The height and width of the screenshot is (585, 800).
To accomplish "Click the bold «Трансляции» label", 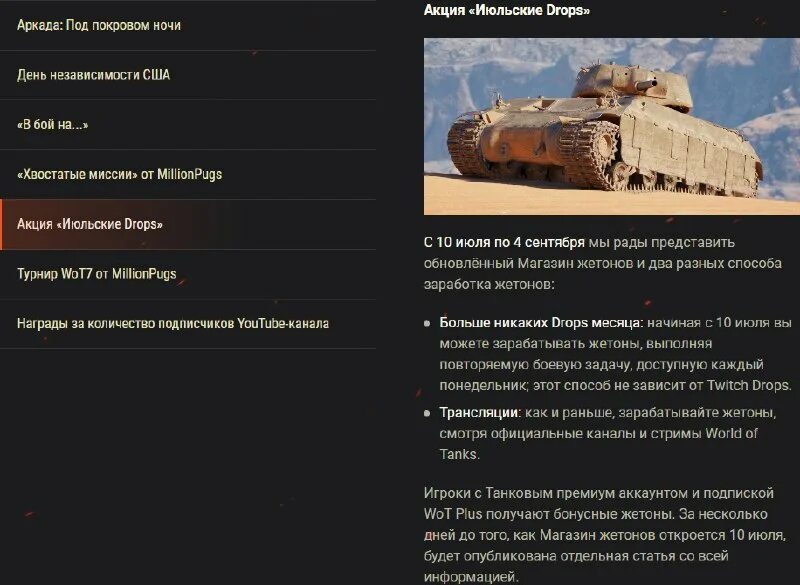I will click(479, 413).
